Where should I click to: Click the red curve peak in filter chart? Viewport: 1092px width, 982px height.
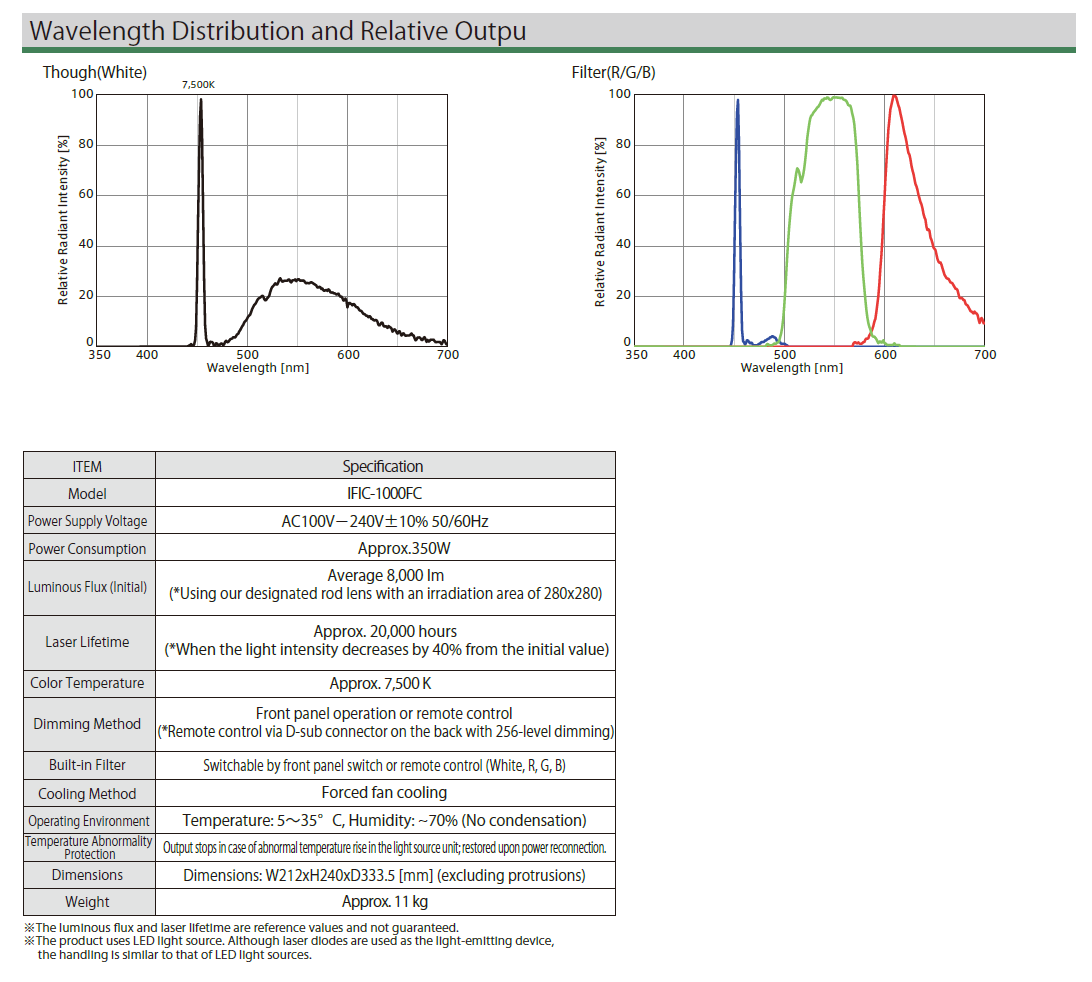coord(894,97)
